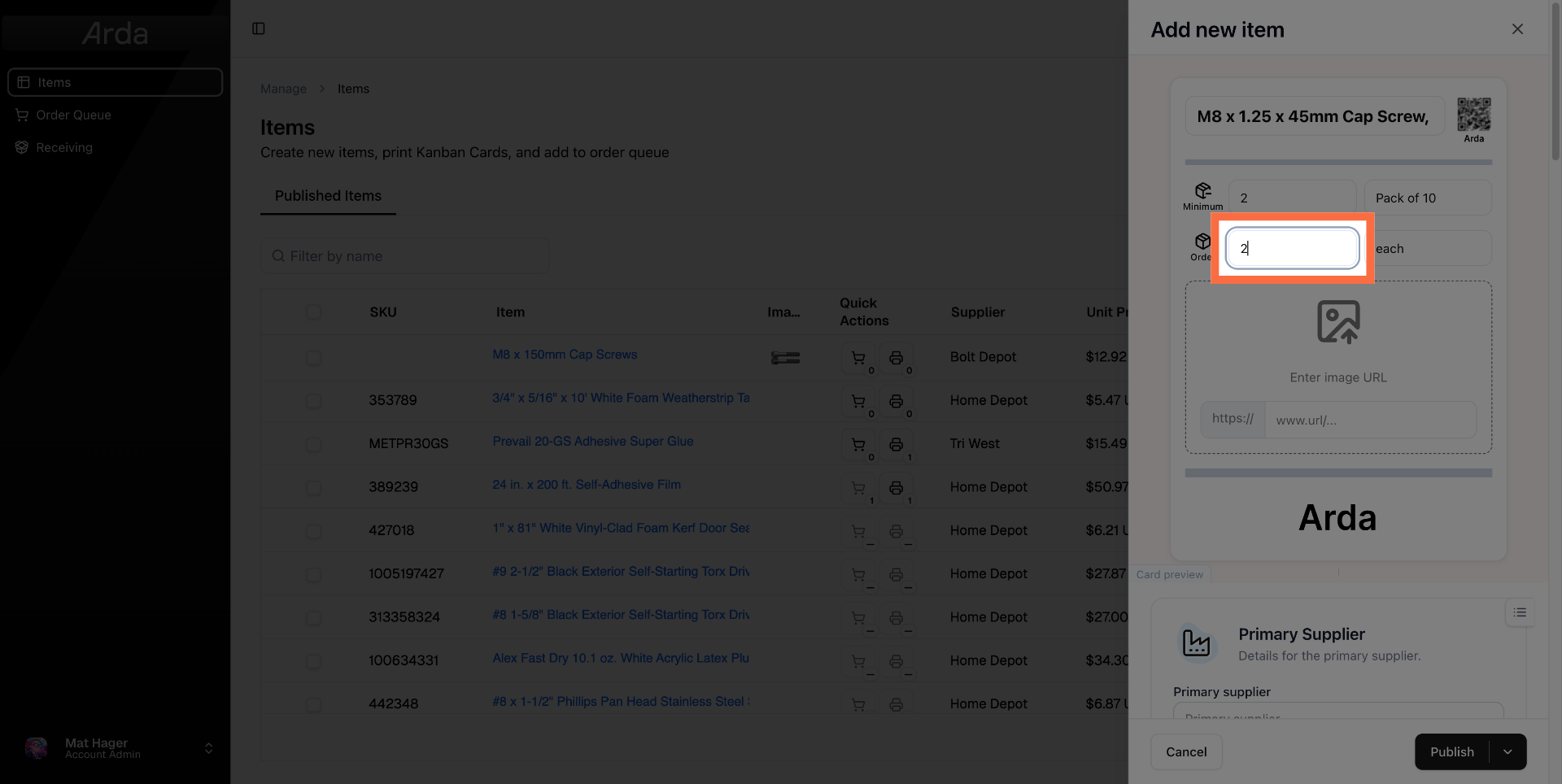
Task: Click cart icon for 24 in. Self-Adhesive Film
Action: pyautogui.click(x=857, y=488)
